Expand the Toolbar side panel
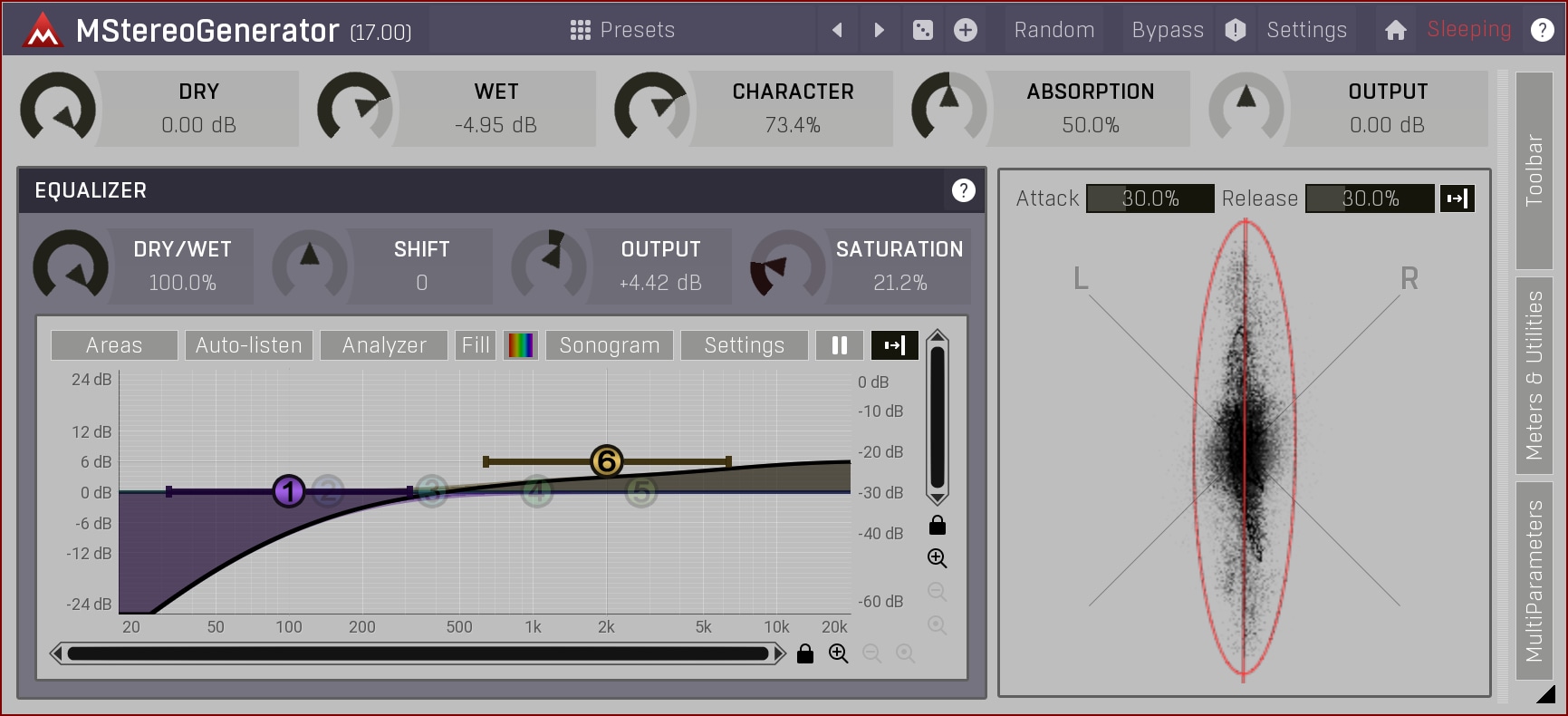Image resolution: width=1568 pixels, height=716 pixels. tap(1534, 170)
